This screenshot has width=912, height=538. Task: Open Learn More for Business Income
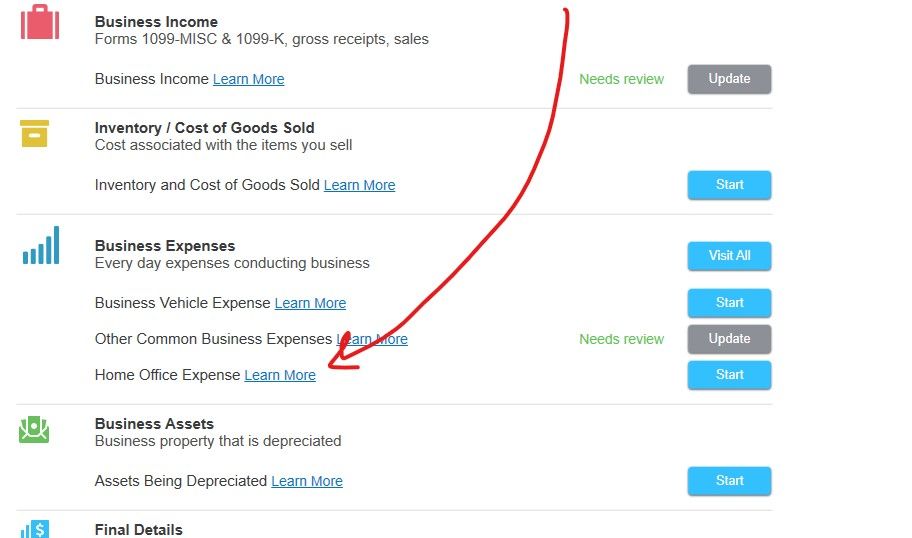248,79
